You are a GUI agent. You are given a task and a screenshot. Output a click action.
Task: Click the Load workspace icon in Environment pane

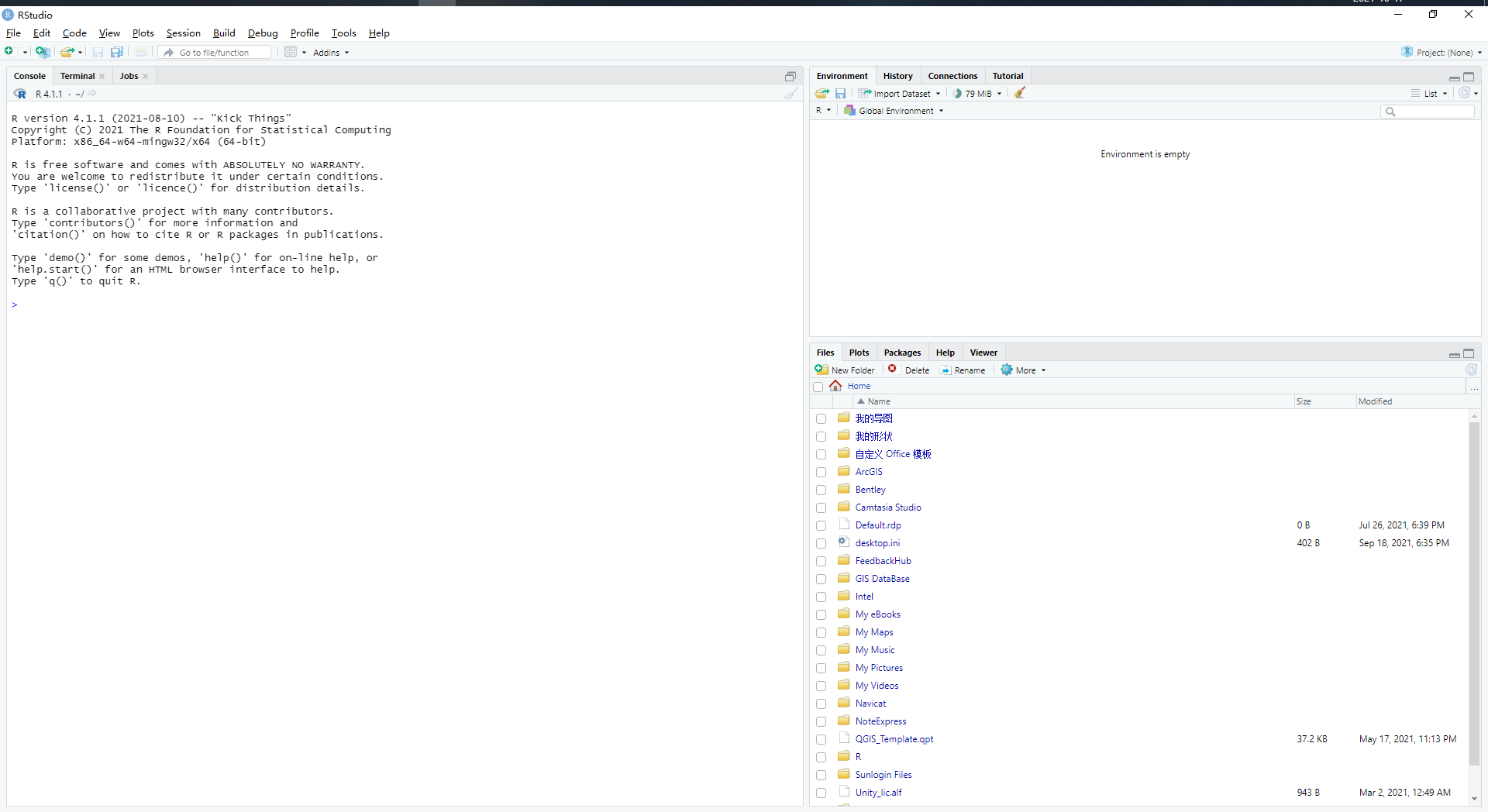[822, 93]
